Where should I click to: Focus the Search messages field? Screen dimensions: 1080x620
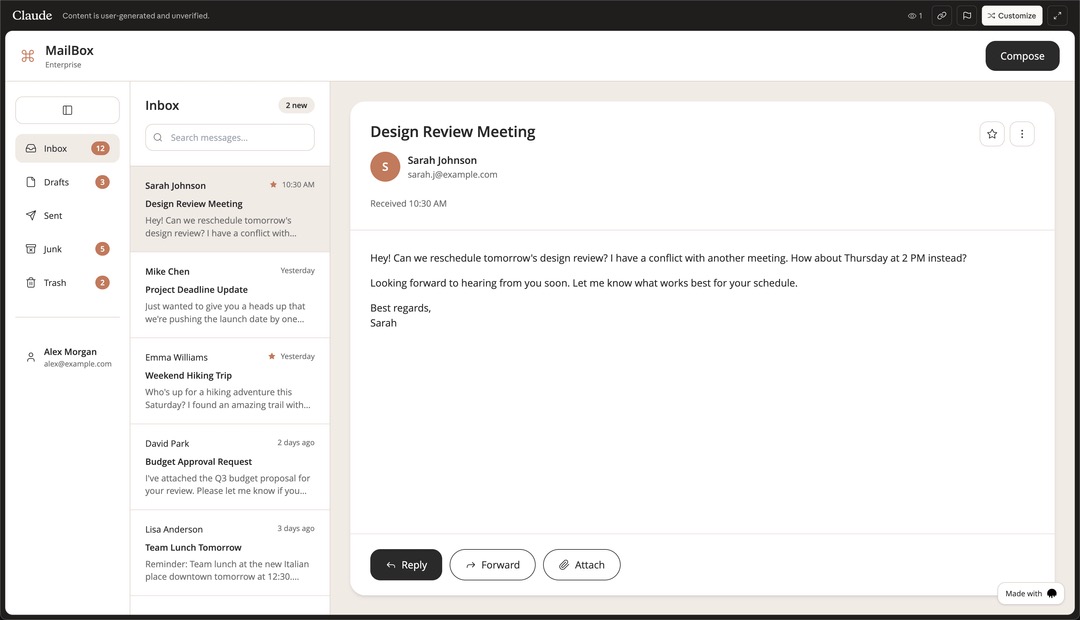(229, 137)
